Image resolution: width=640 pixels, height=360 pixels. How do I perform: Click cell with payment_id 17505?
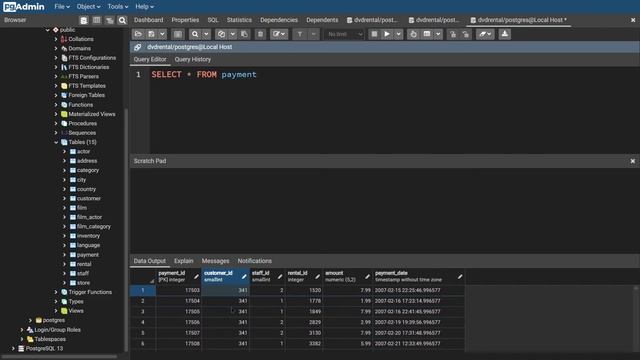point(179,311)
